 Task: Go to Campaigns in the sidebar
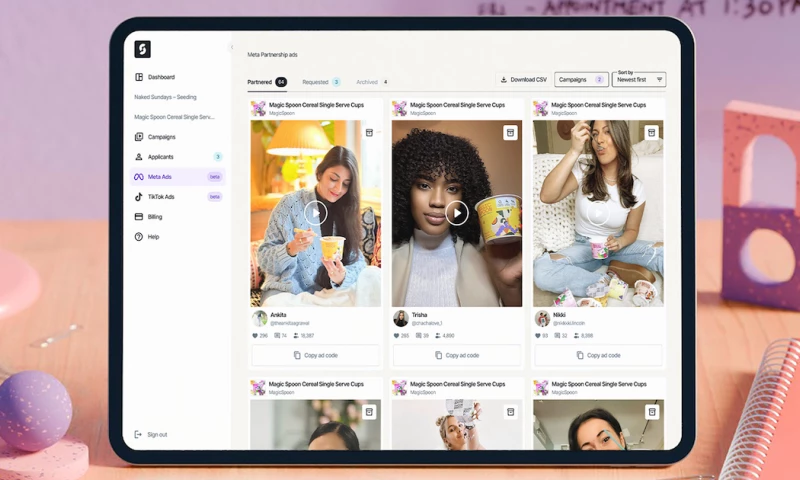(x=161, y=137)
